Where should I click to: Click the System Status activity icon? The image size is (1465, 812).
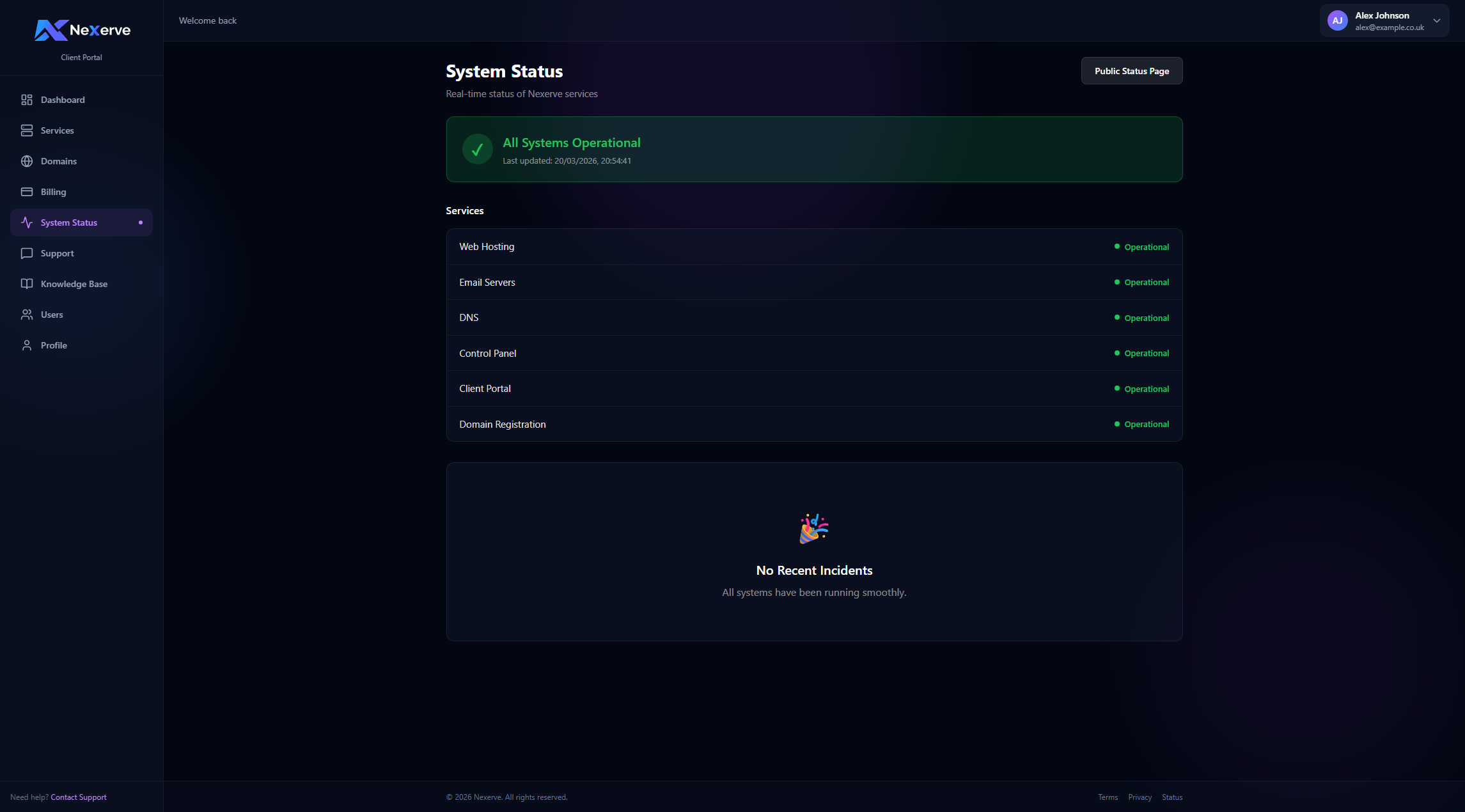(x=26, y=223)
